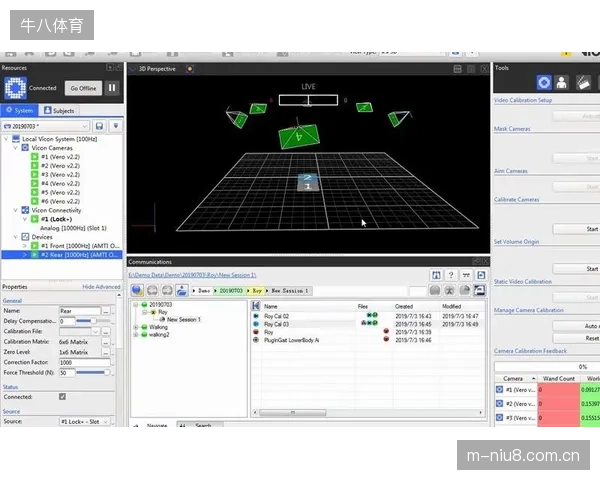Click the export arrow icon at Communications top right
Image resolution: width=600 pixels, height=480 pixels.
pyautogui.click(x=481, y=275)
